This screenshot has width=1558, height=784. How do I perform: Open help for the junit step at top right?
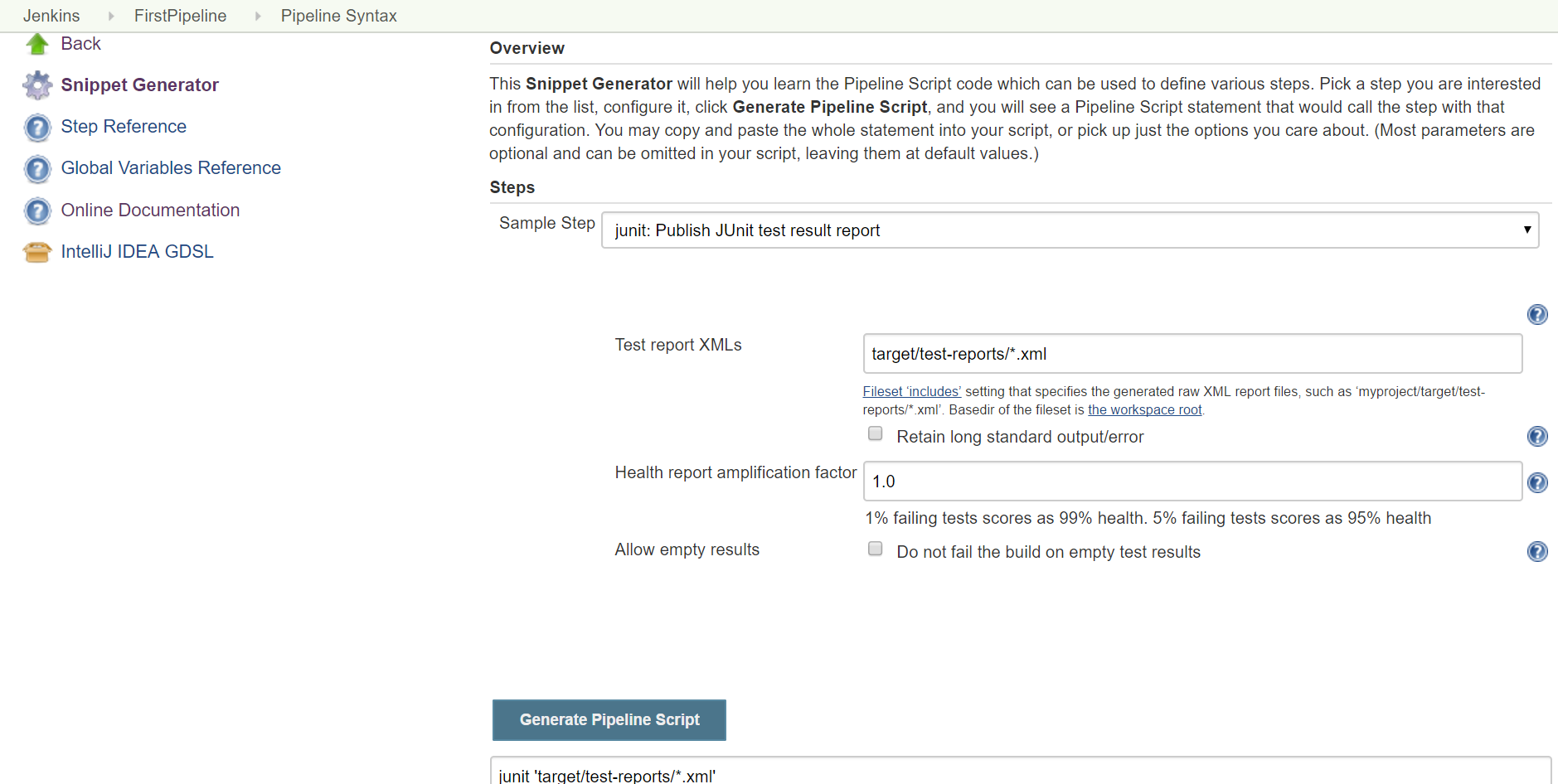[1537, 314]
